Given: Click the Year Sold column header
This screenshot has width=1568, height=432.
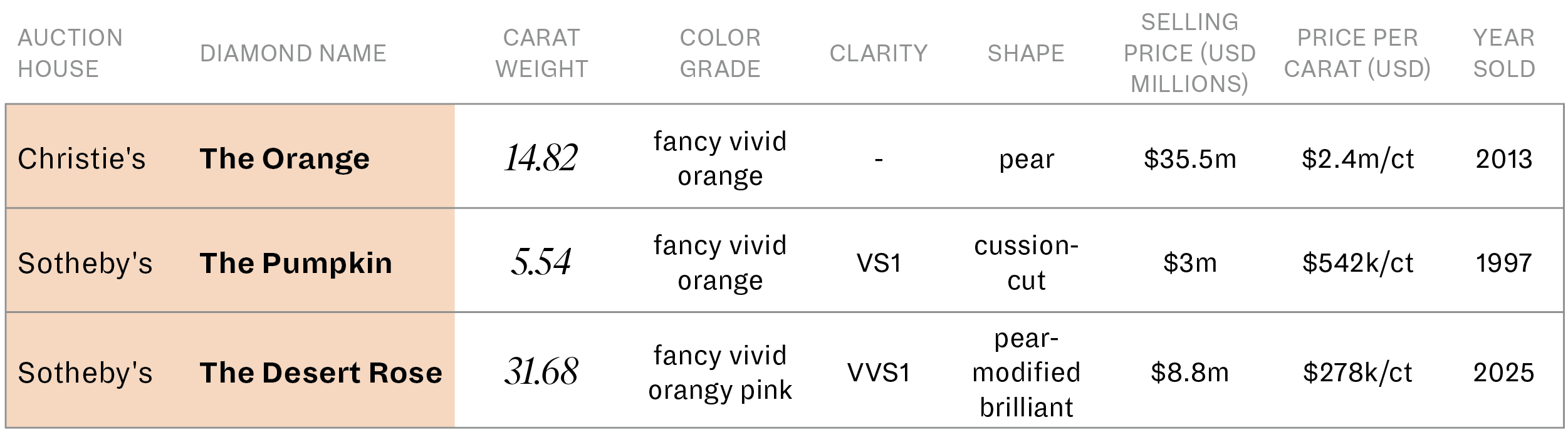Looking at the screenshot, I should coord(1503,53).
